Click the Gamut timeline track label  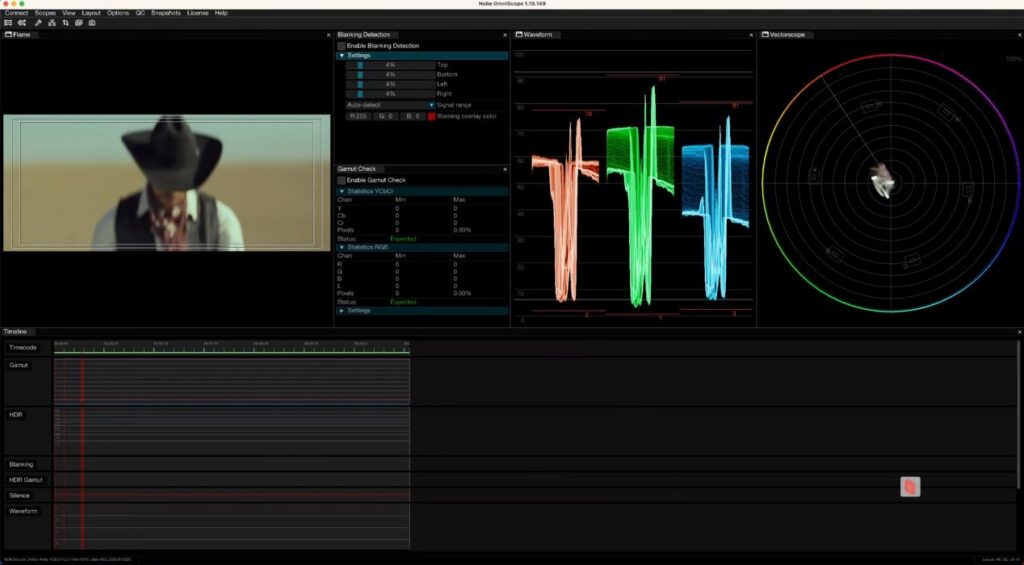[x=19, y=365]
